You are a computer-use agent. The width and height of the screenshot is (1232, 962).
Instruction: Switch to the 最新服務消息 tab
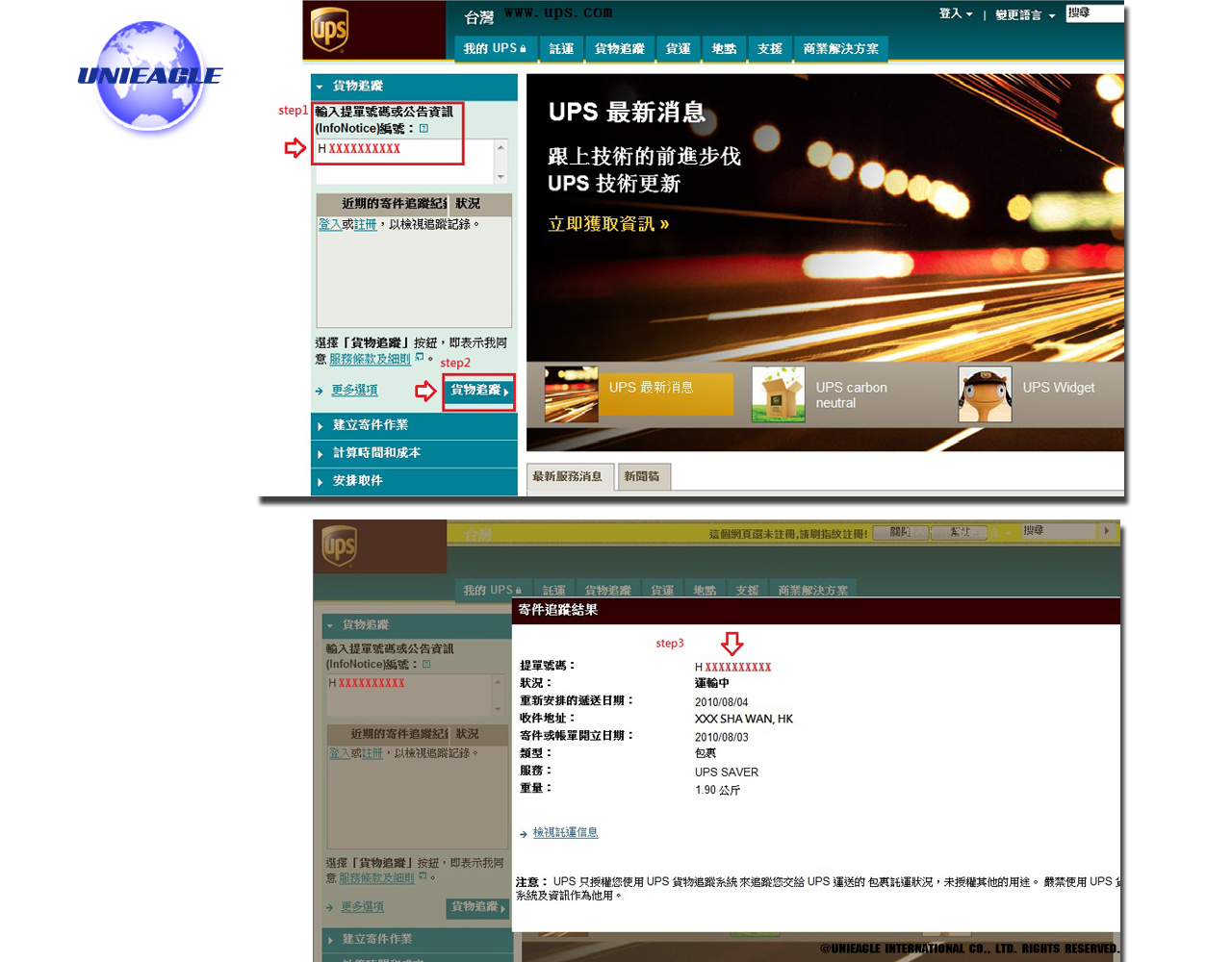[570, 476]
